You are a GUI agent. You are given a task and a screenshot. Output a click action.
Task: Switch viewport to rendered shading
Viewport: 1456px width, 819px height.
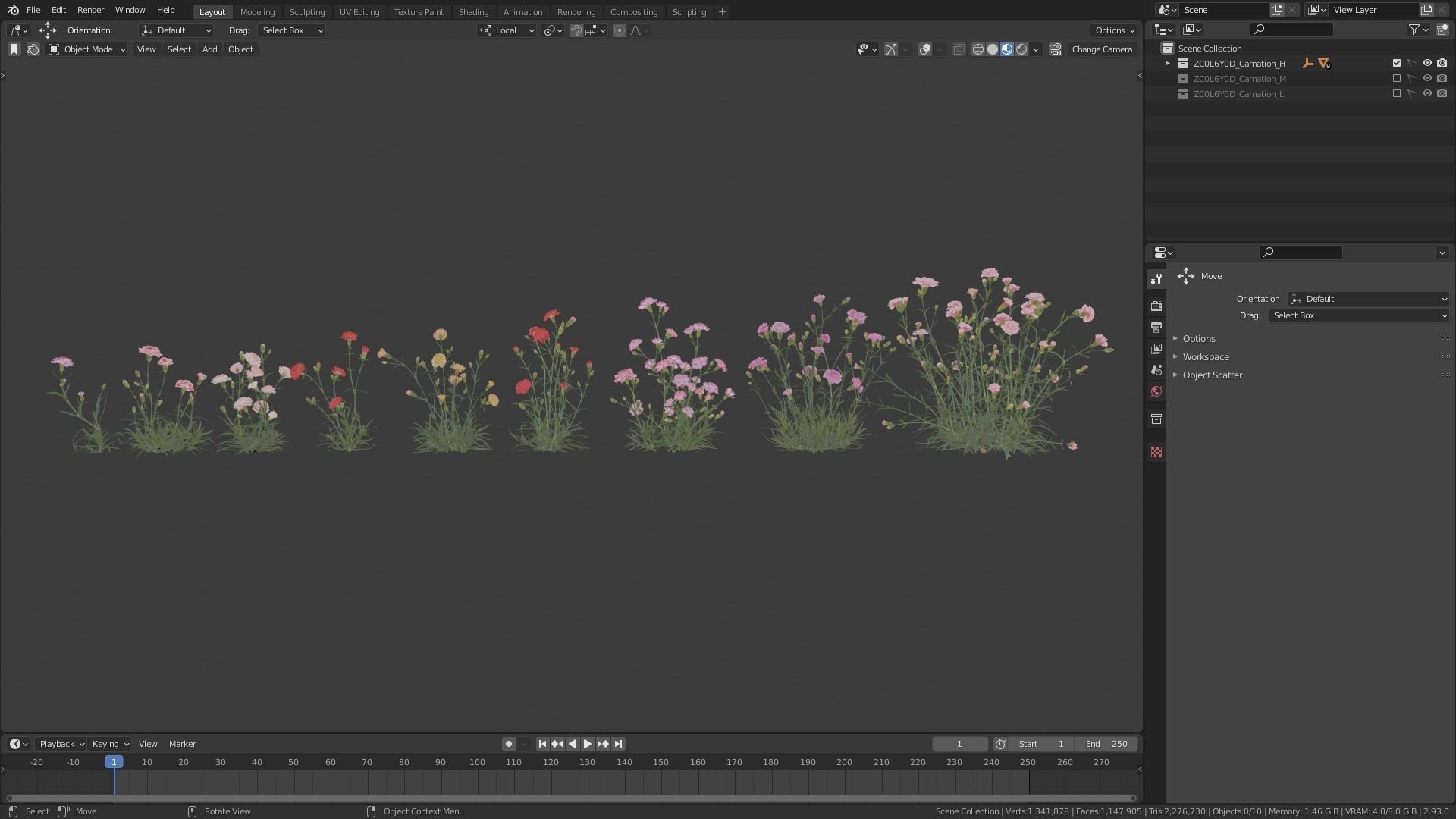coord(1021,49)
